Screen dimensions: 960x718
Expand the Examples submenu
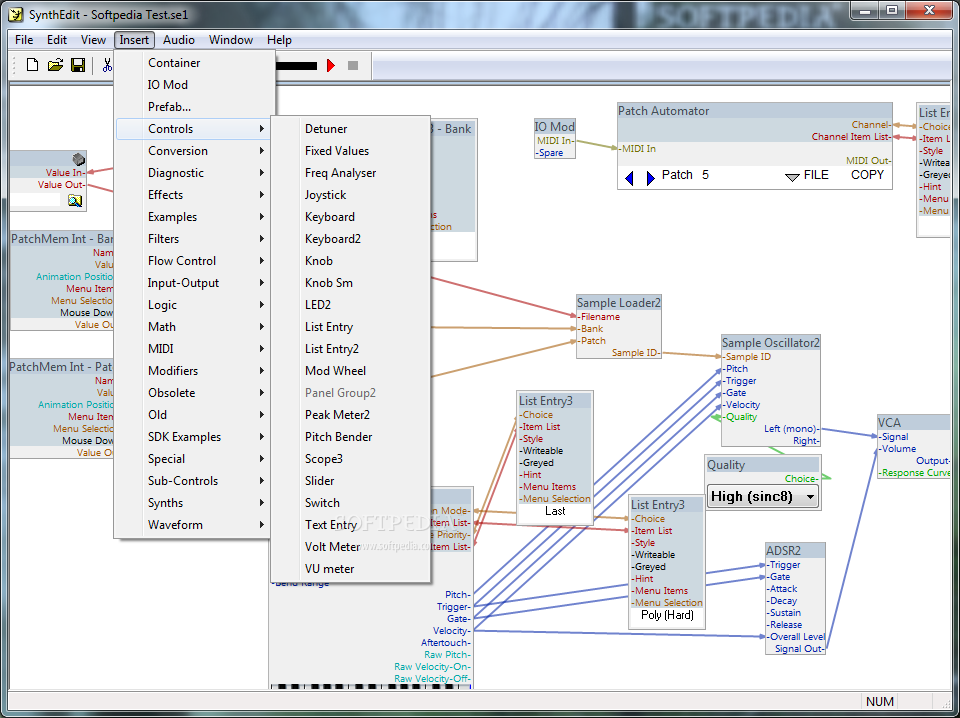193,217
